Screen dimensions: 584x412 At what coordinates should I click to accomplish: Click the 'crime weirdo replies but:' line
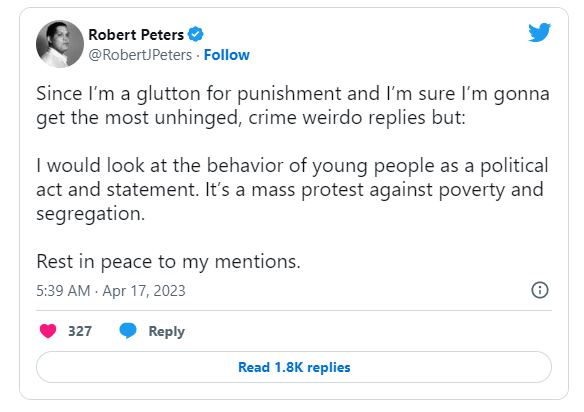(251, 118)
